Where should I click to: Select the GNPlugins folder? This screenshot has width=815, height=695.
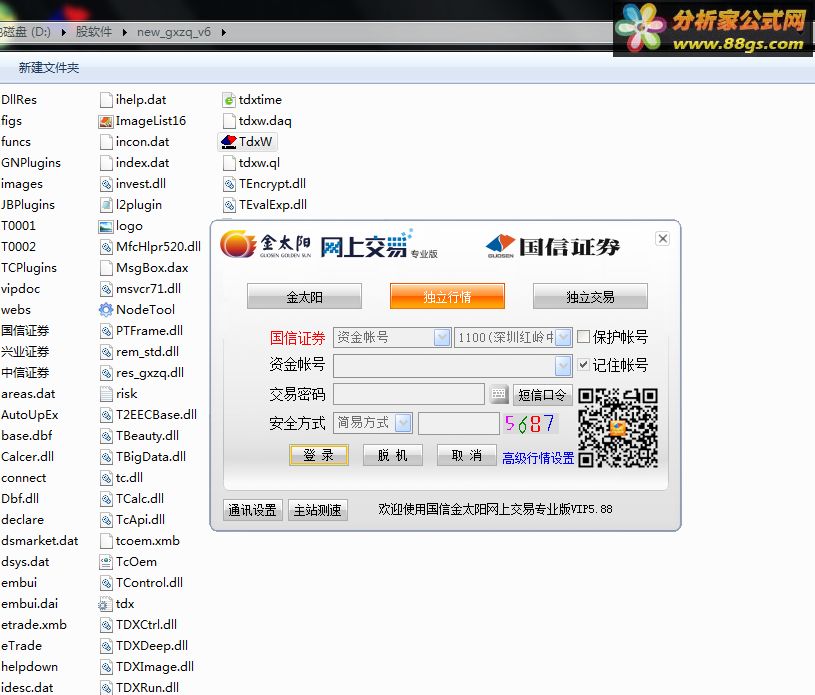click(31, 163)
